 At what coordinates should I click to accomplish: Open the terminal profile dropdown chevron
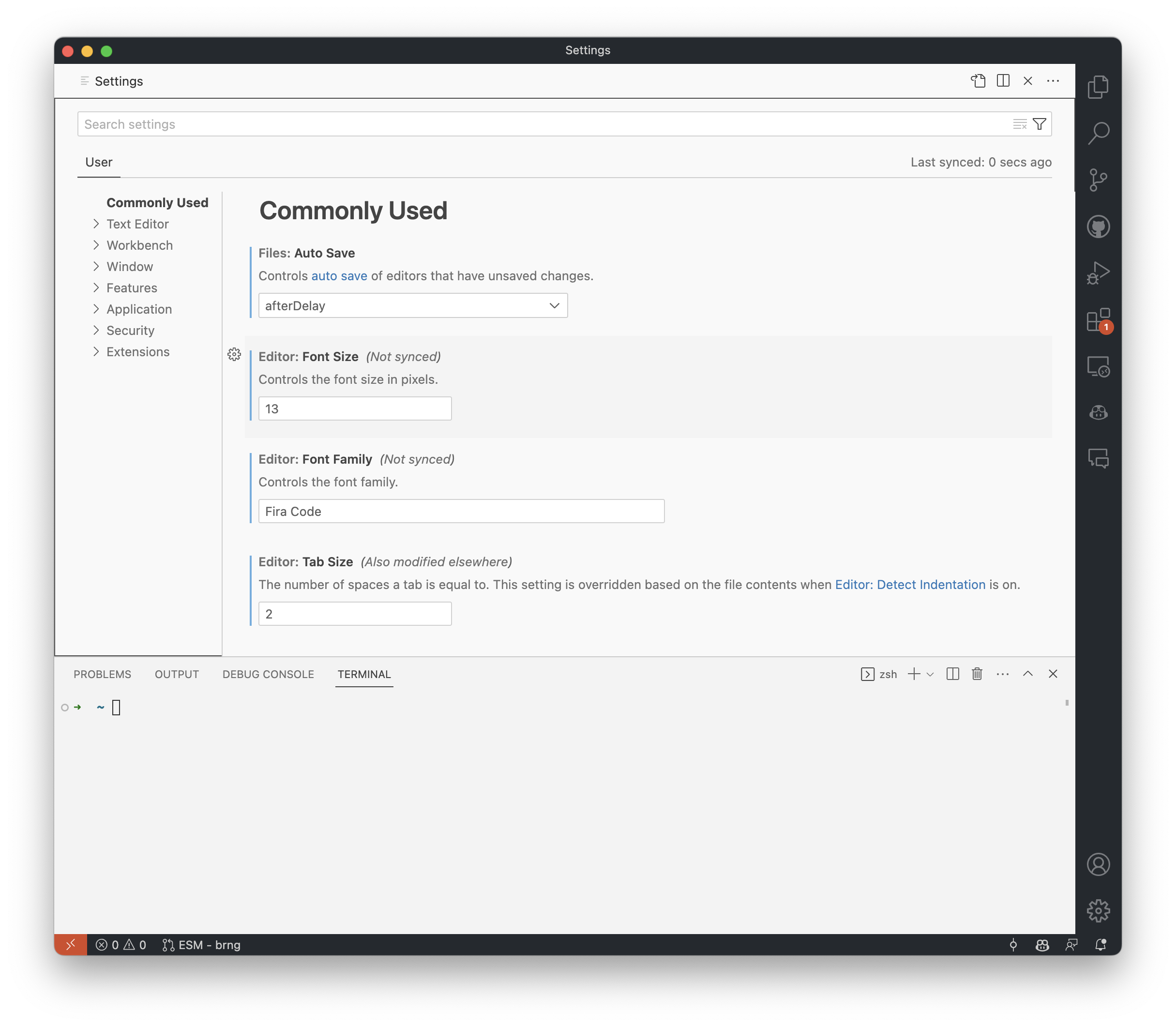(930, 674)
